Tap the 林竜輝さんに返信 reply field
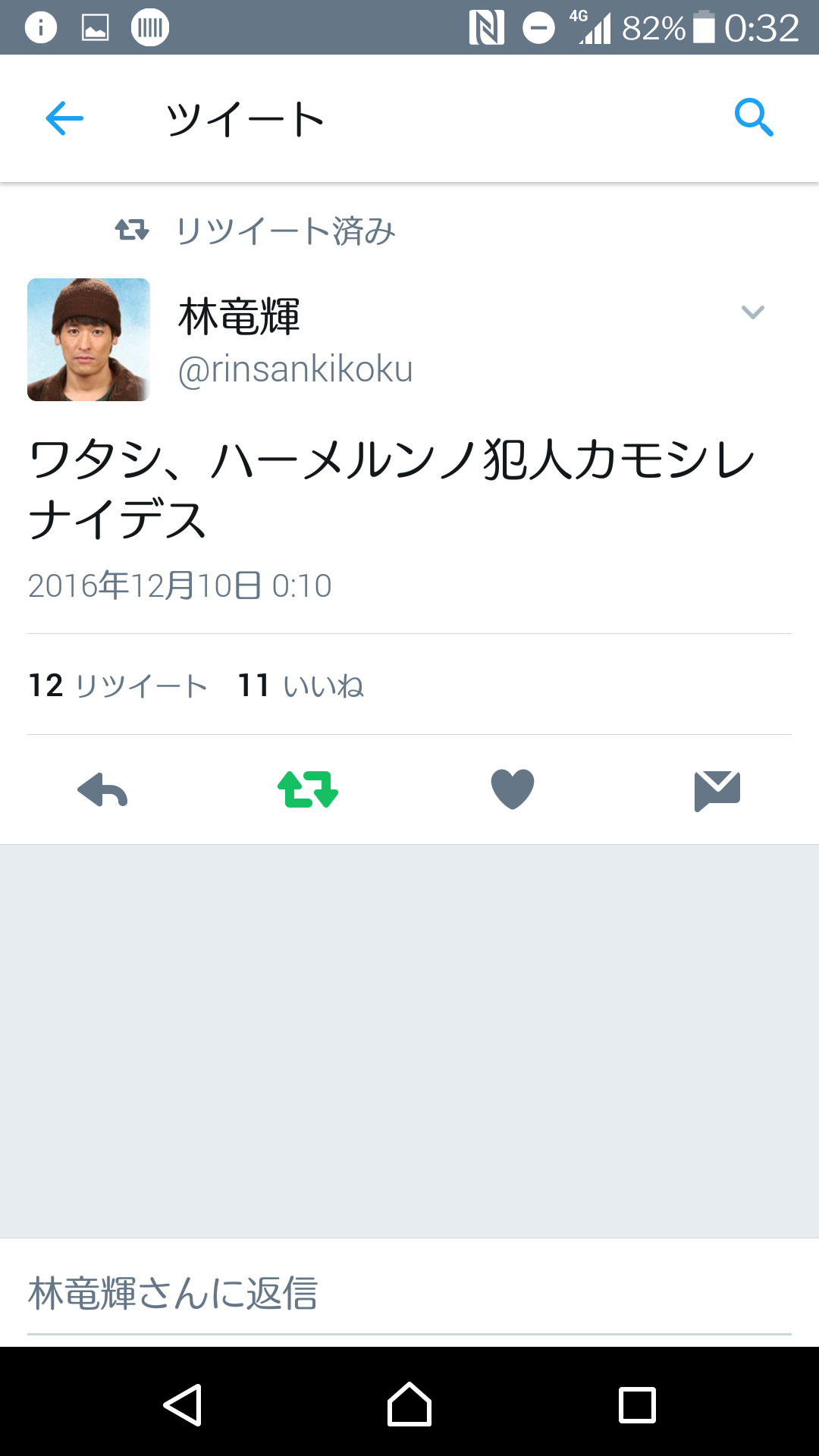819x1456 pixels. (x=409, y=1294)
